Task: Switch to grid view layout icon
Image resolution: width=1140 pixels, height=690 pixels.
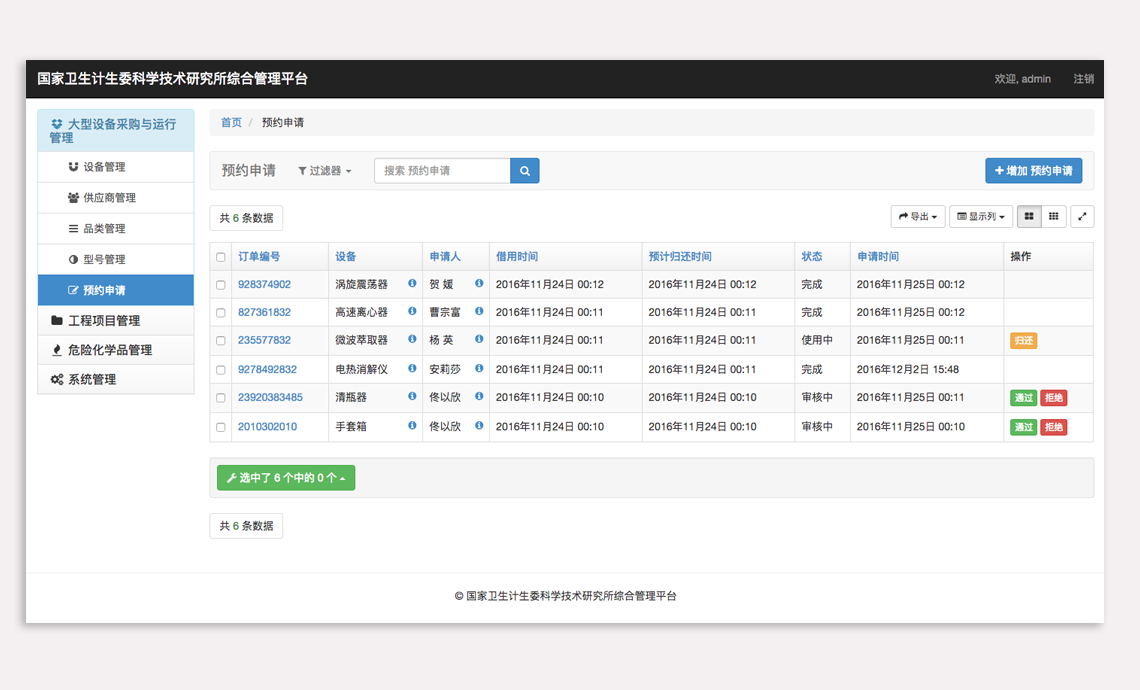Action: (x=1054, y=217)
